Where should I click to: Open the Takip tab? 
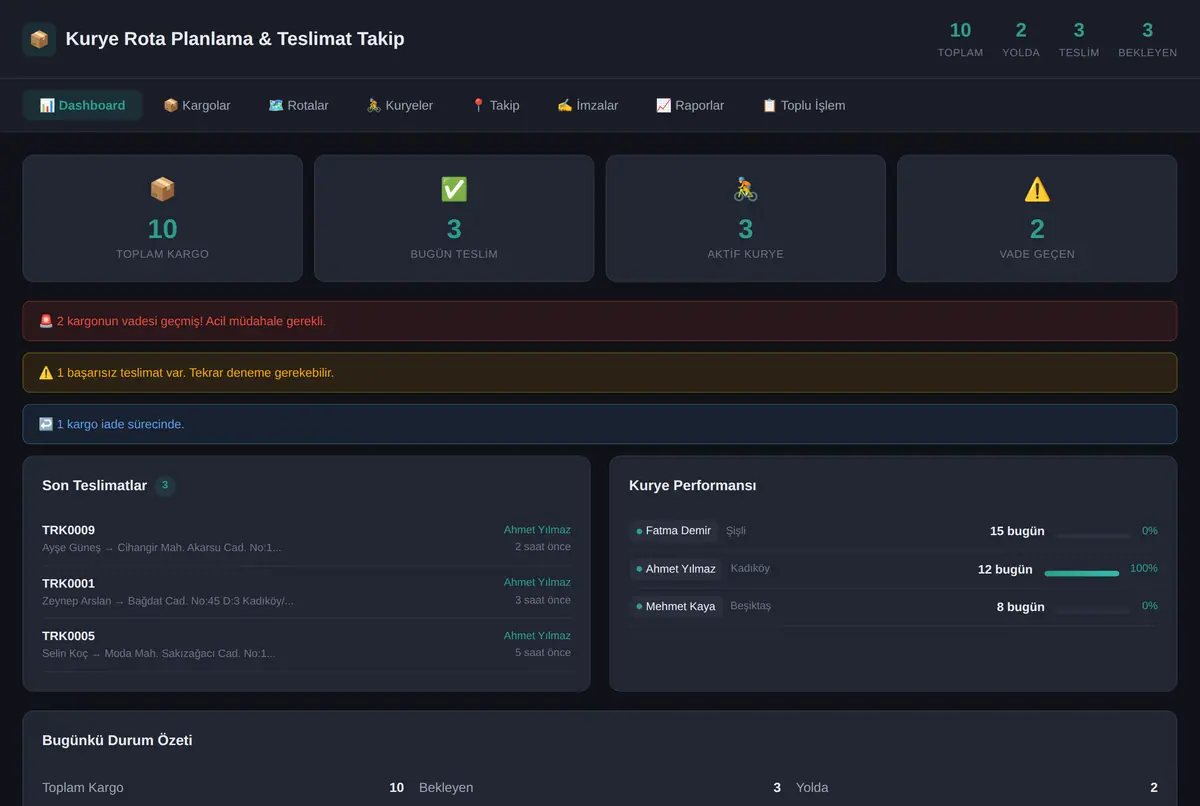pyautogui.click(x=495, y=105)
